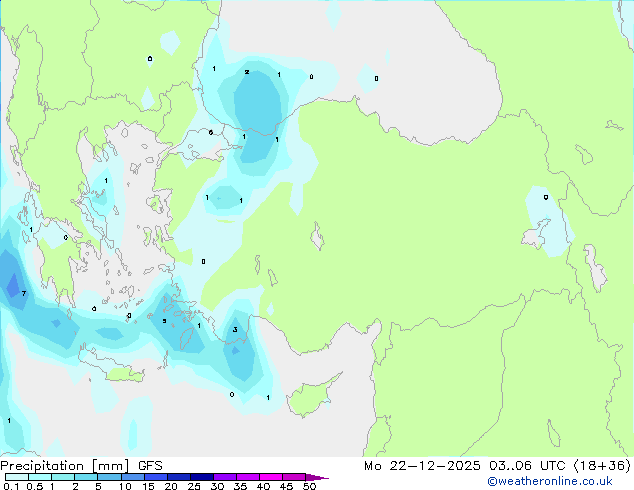The height and width of the screenshot is (490, 634).
Task: Pick the 40–45 mm magenta legend swatch
Action: 271,477
